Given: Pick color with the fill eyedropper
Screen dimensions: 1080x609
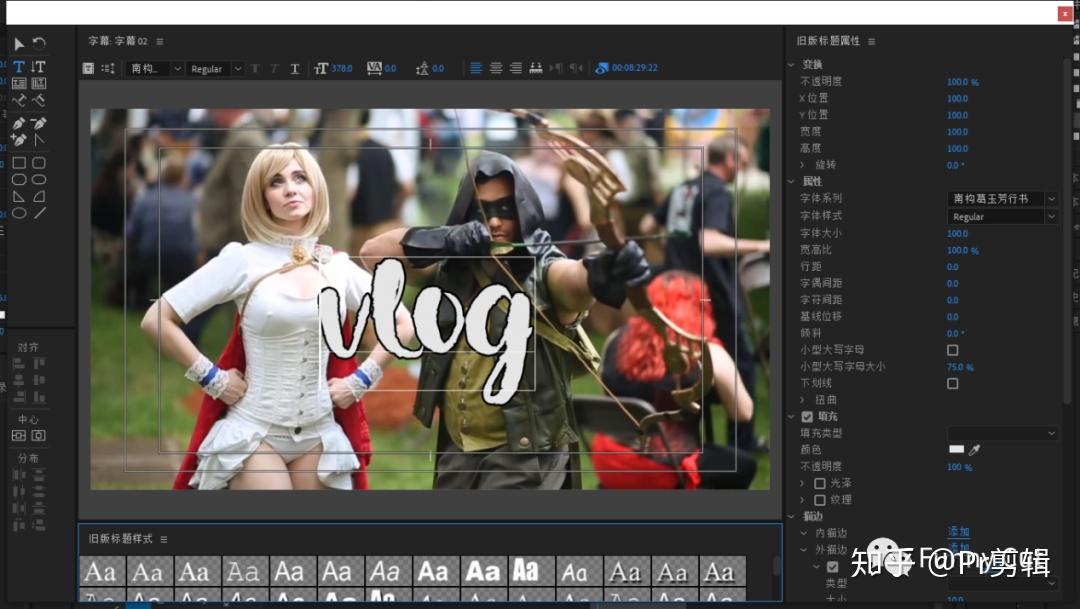Looking at the screenshot, I should coord(974,450).
